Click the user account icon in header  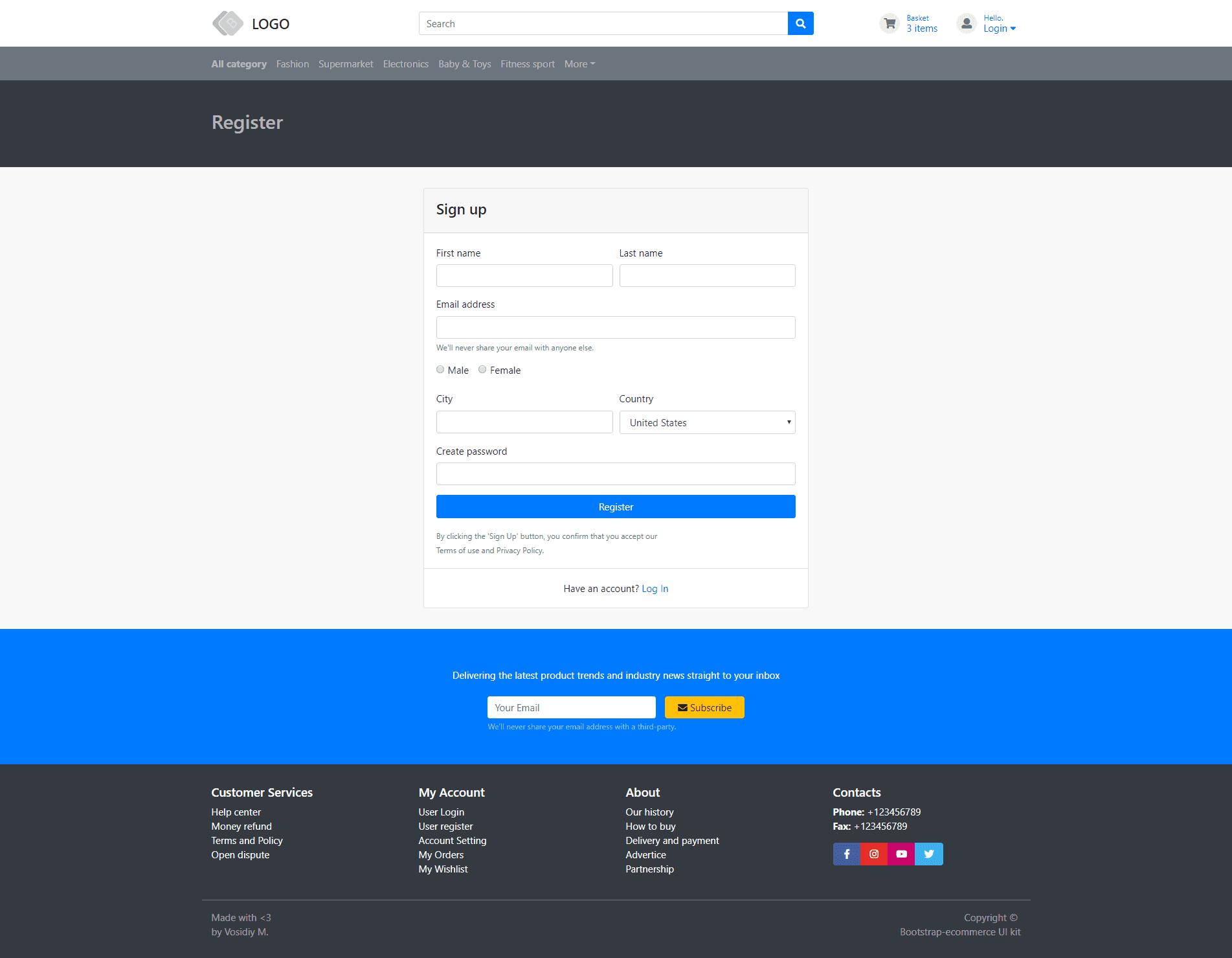point(966,23)
